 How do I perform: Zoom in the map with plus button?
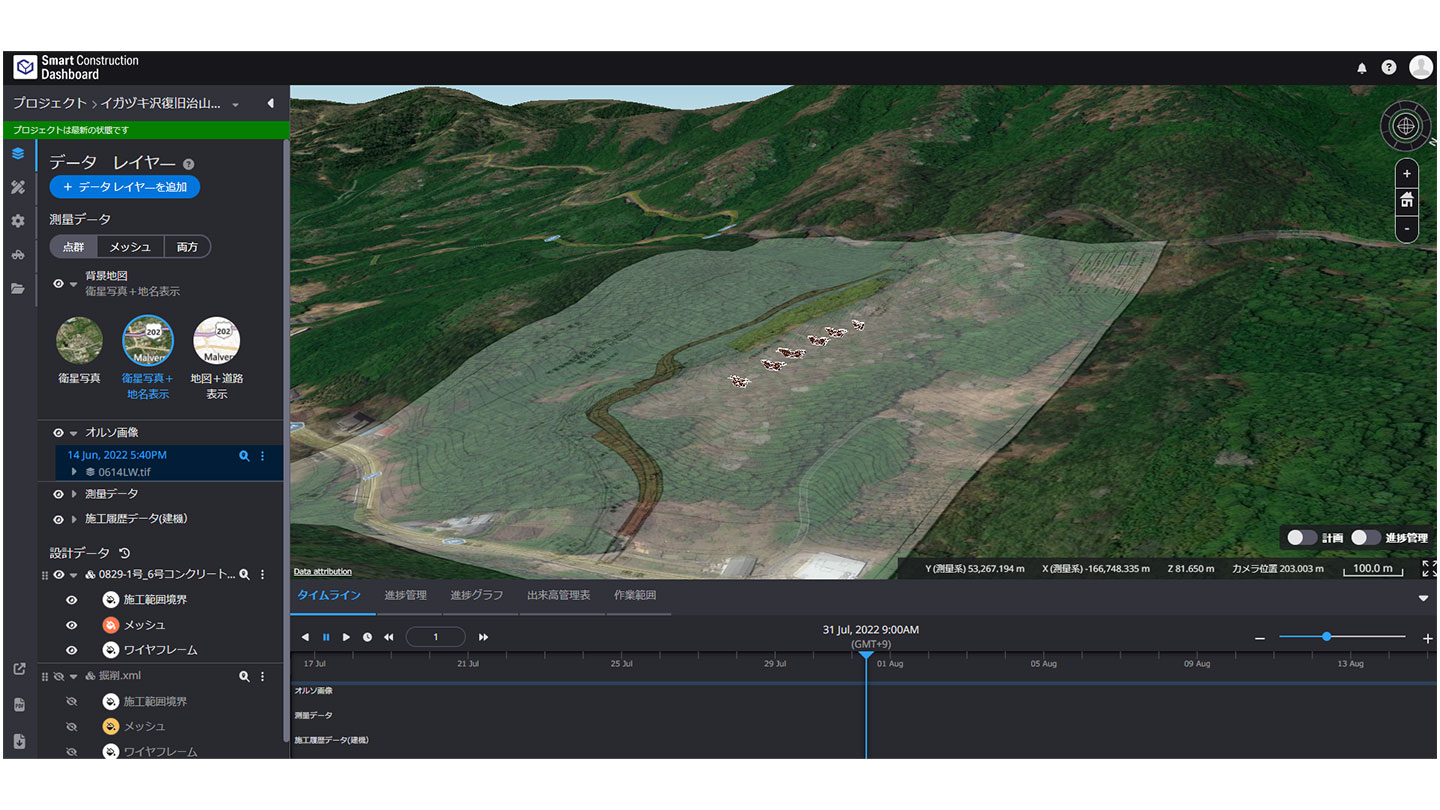pos(1407,173)
